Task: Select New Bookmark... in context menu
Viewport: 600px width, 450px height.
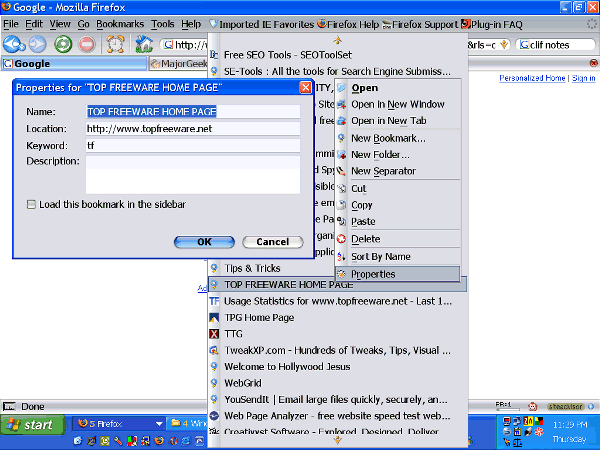Action: tap(398, 138)
